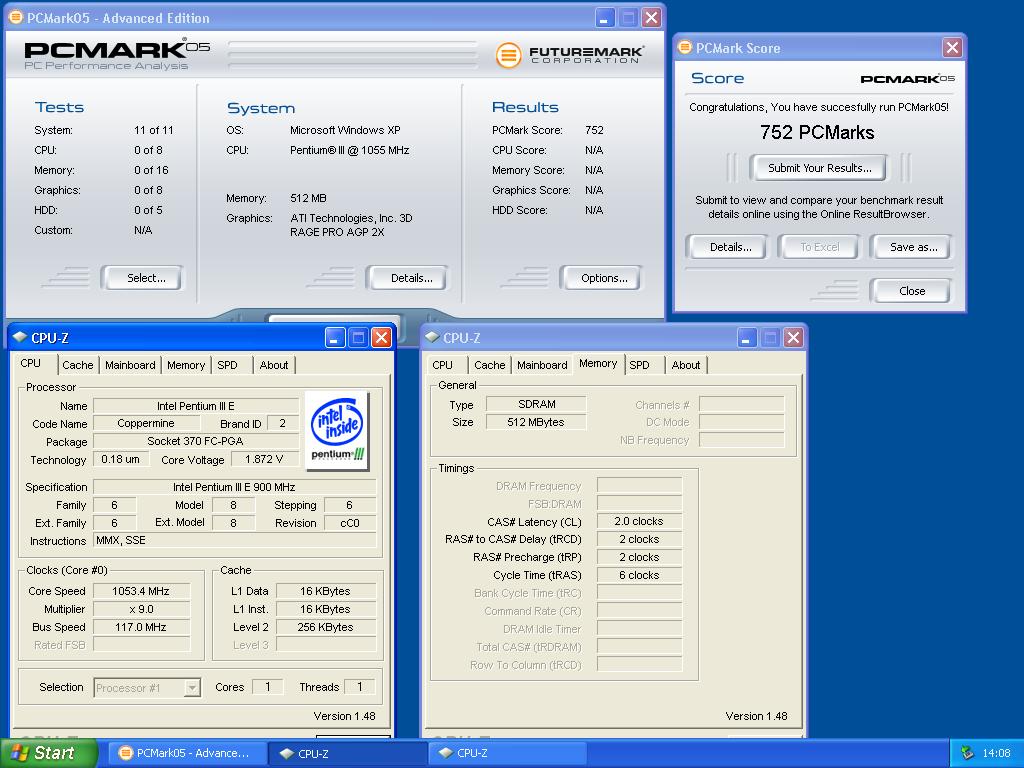1024x768 pixels.
Task: Click the PCMark05 title bar icon
Action: pos(16,17)
